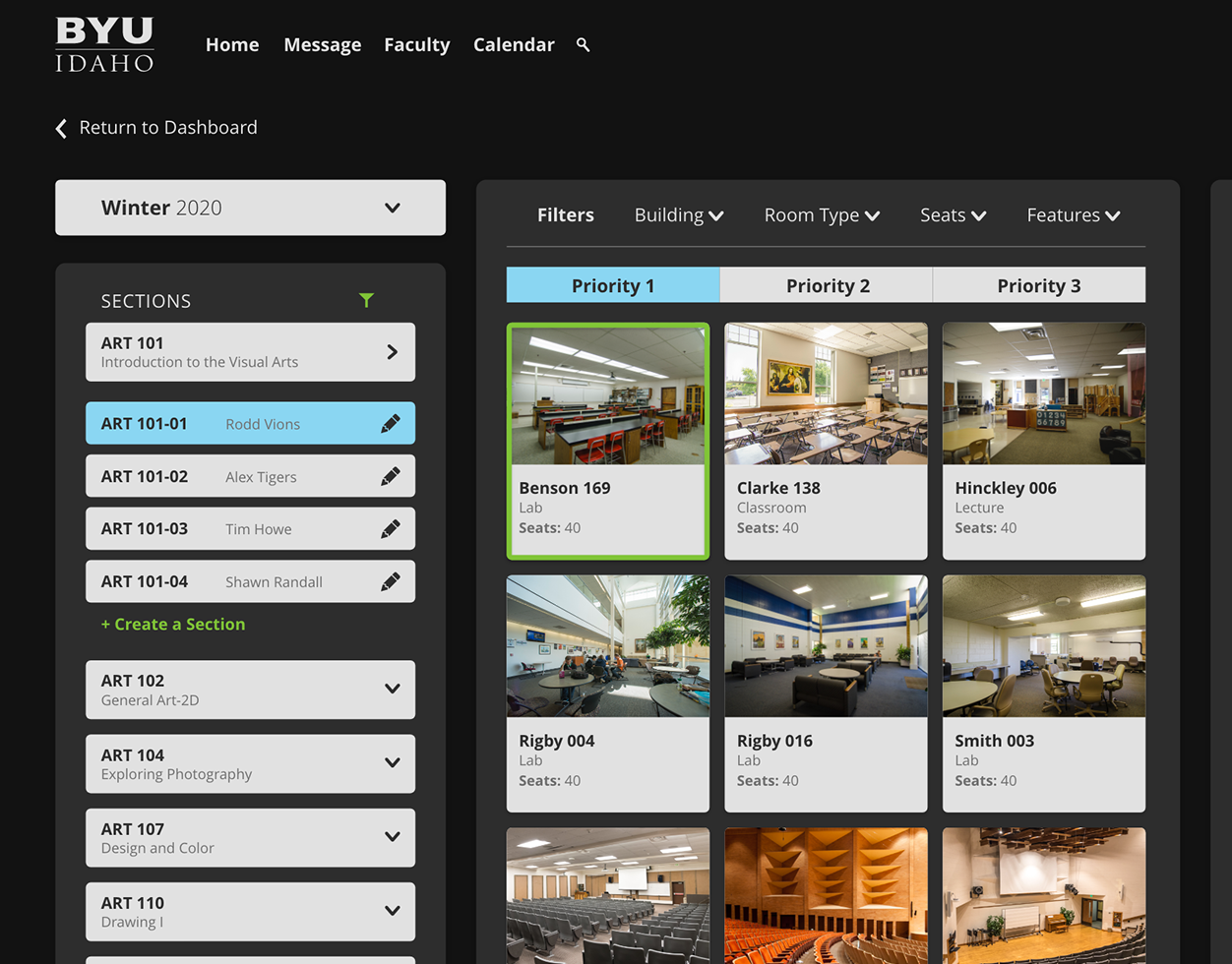Select the Rigby 016 room photo
This screenshot has width=1232, height=964.
coord(827,646)
